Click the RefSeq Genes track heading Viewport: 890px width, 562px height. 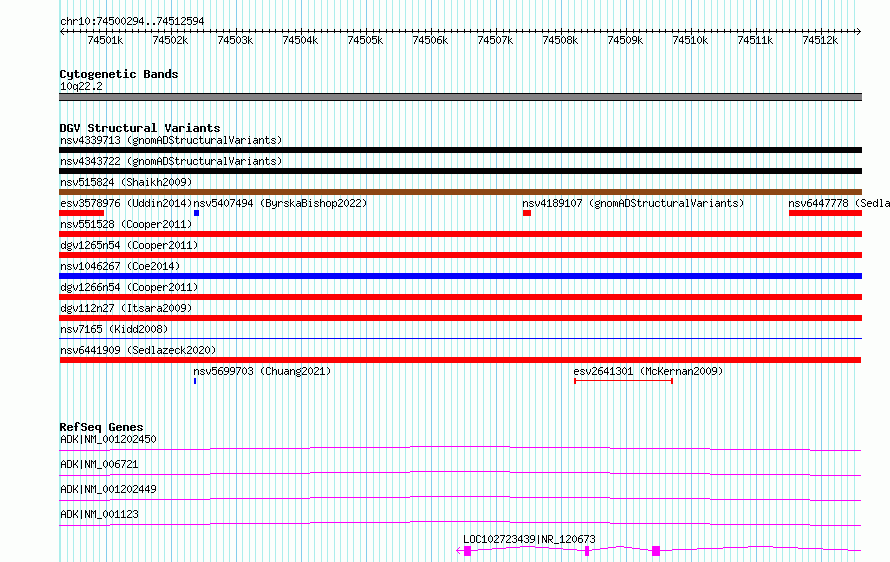pos(101,427)
